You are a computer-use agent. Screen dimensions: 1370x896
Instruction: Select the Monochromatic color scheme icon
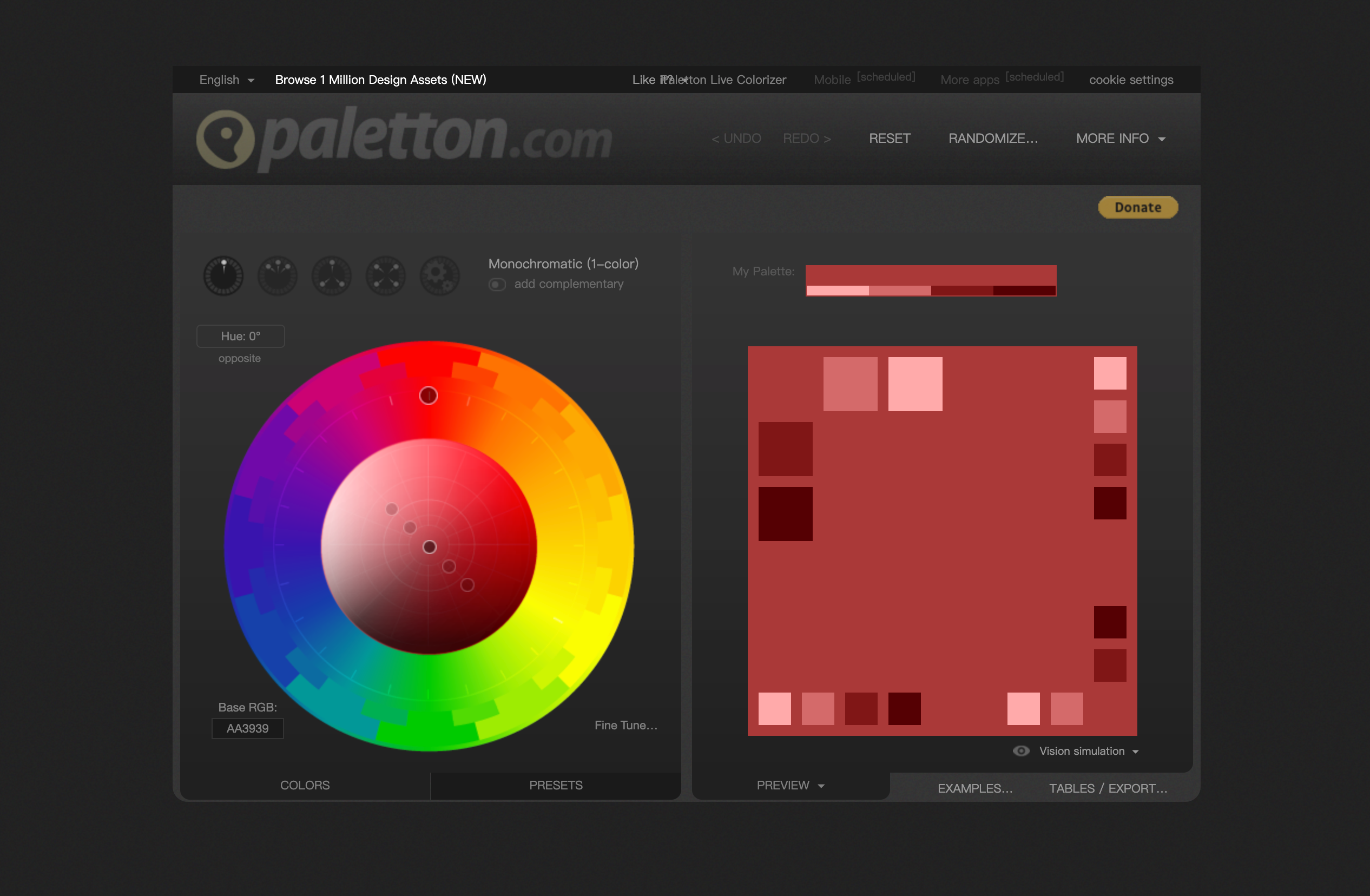pos(223,275)
